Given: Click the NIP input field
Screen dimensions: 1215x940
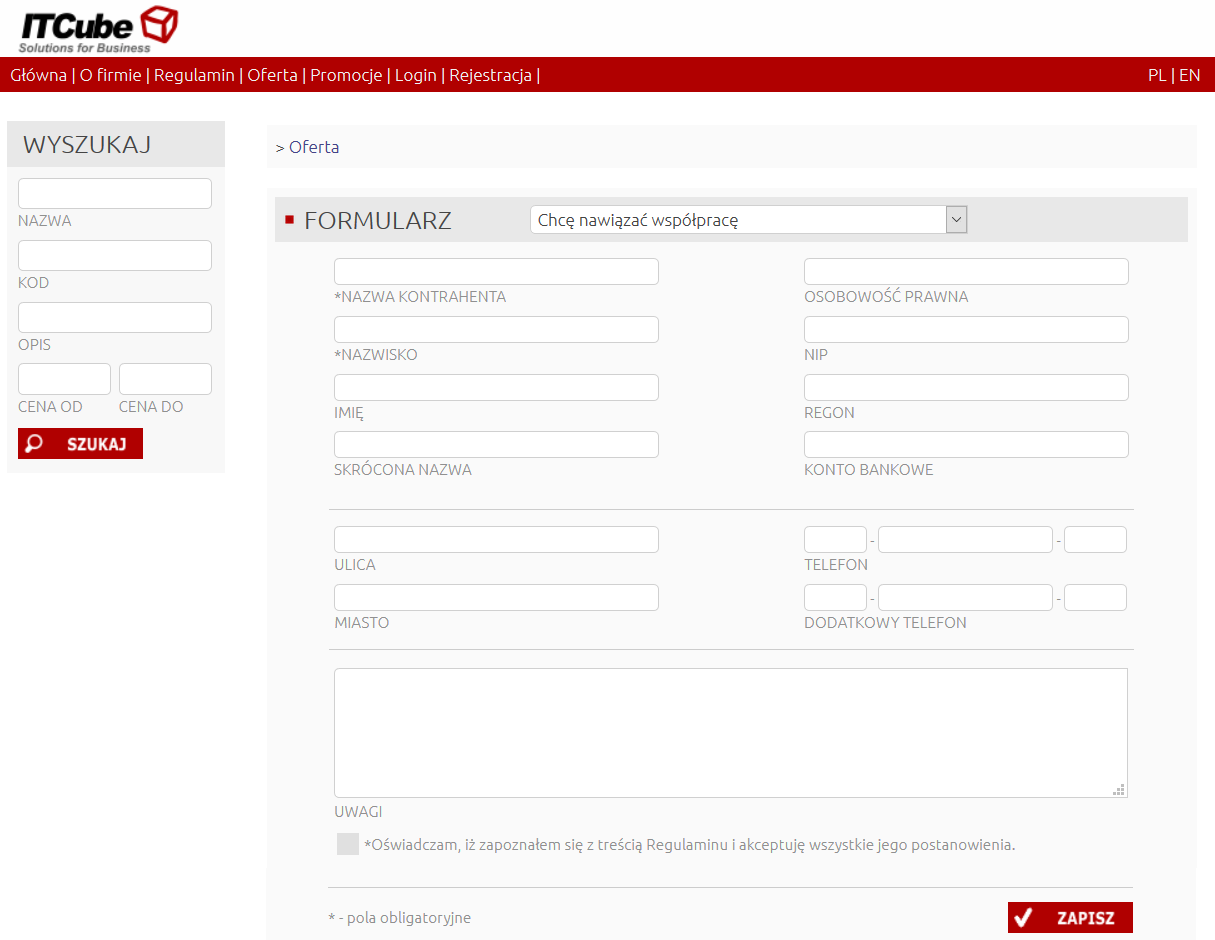Looking at the screenshot, I should pos(966,330).
